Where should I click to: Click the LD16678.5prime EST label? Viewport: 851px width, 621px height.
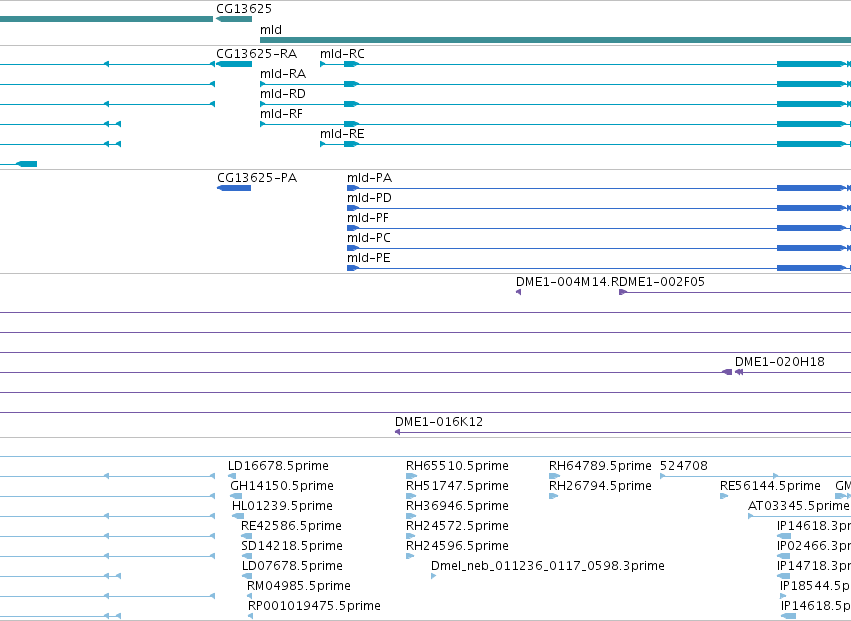click(x=278, y=466)
